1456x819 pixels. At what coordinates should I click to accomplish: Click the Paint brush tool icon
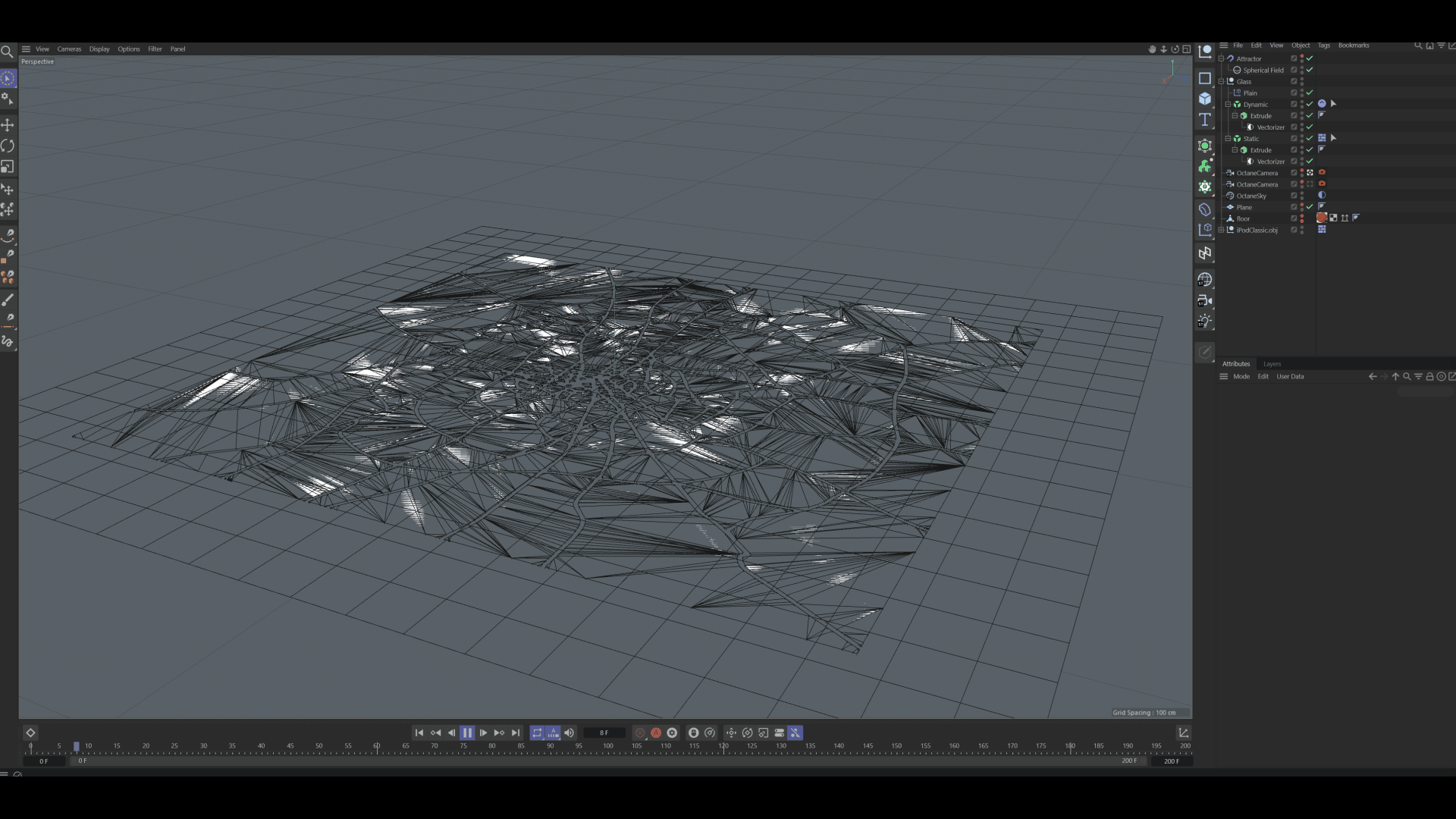click(8, 300)
